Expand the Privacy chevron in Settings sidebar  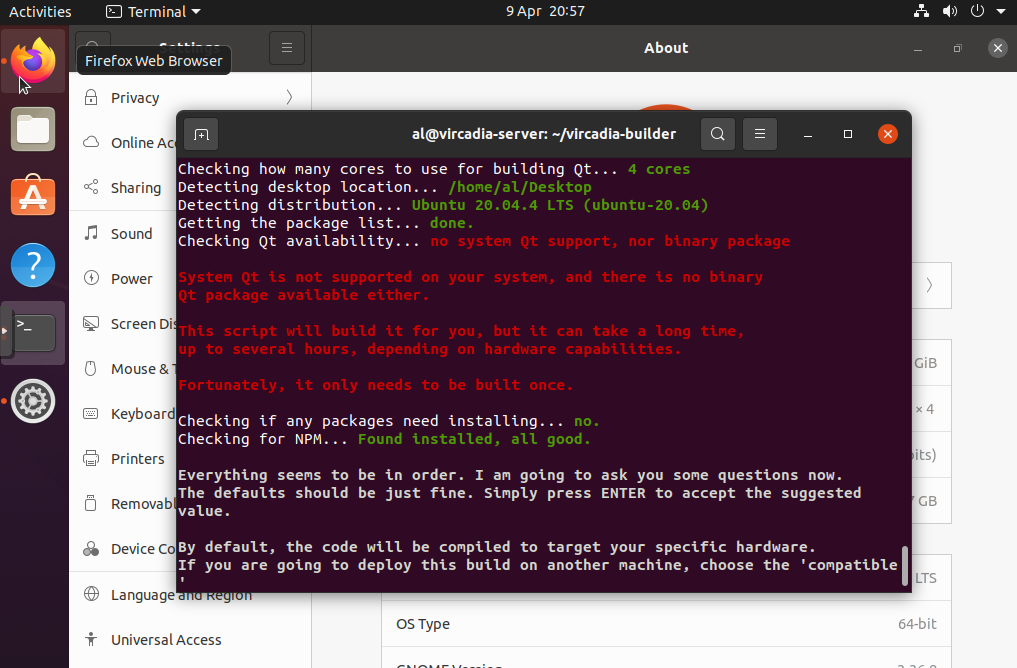click(289, 97)
